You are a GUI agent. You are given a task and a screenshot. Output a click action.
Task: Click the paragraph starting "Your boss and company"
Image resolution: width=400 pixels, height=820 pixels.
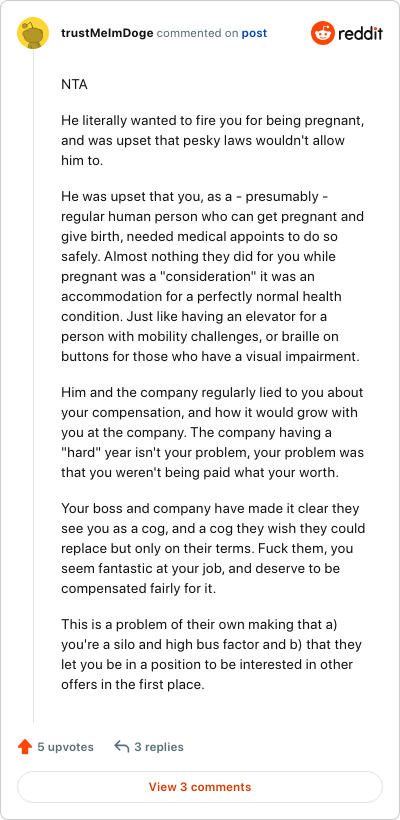(213, 549)
